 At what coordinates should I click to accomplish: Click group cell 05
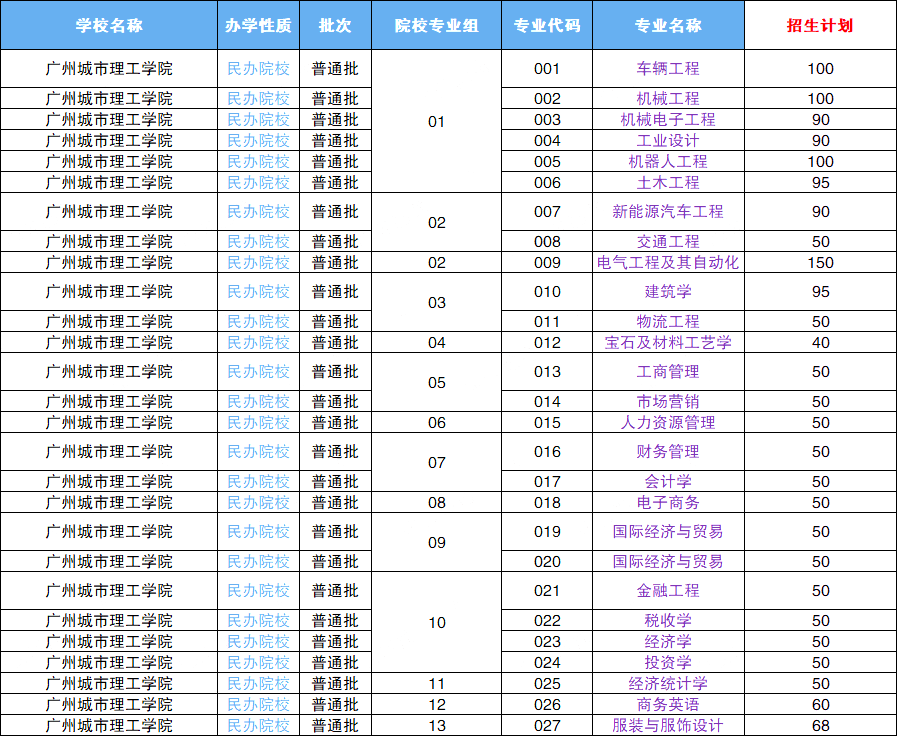(436, 383)
